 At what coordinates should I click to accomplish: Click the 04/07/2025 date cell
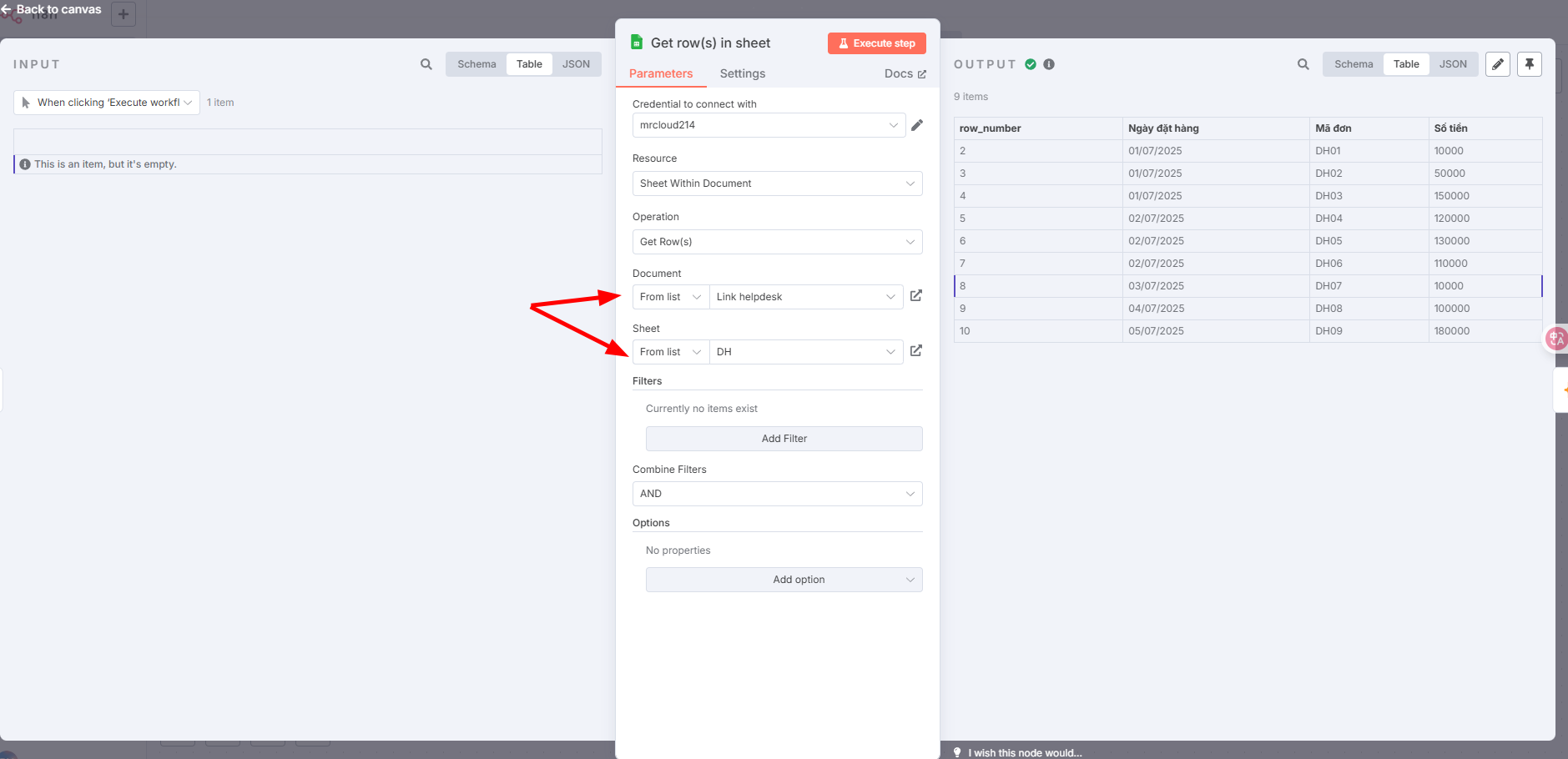click(1216, 309)
